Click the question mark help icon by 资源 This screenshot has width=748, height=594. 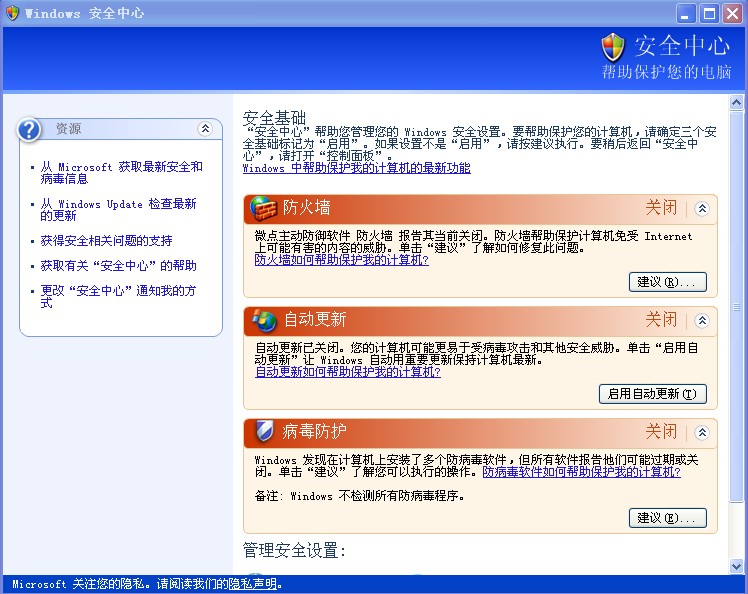click(29, 129)
